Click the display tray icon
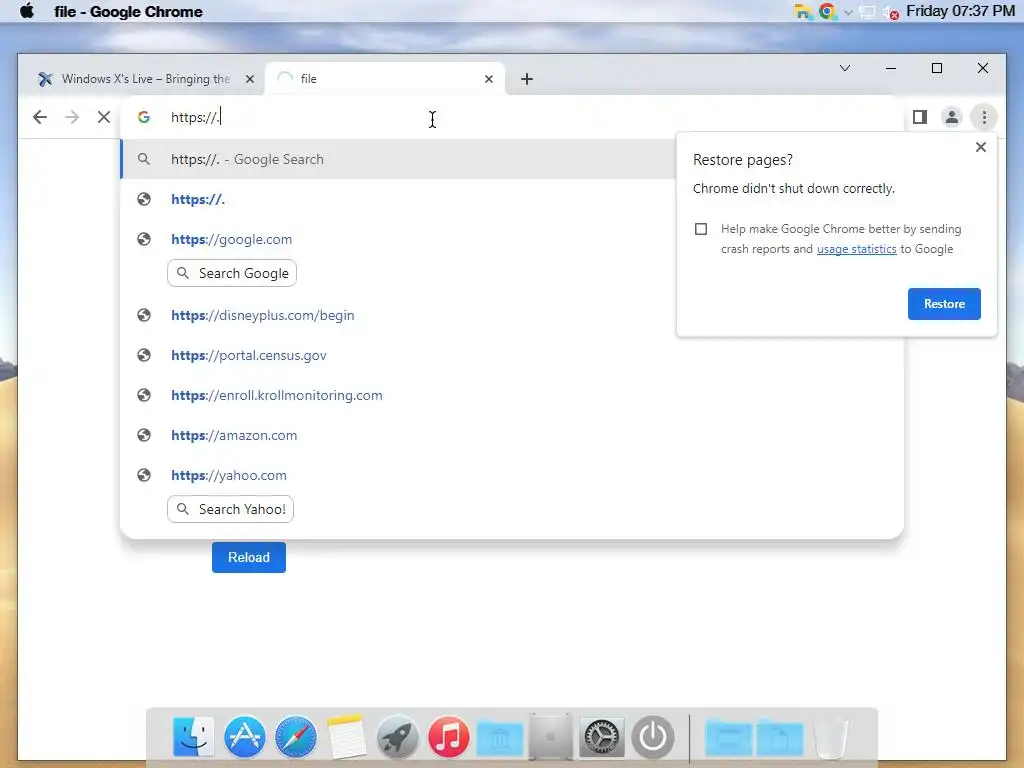Screen dimensions: 1024x768 [867, 12]
